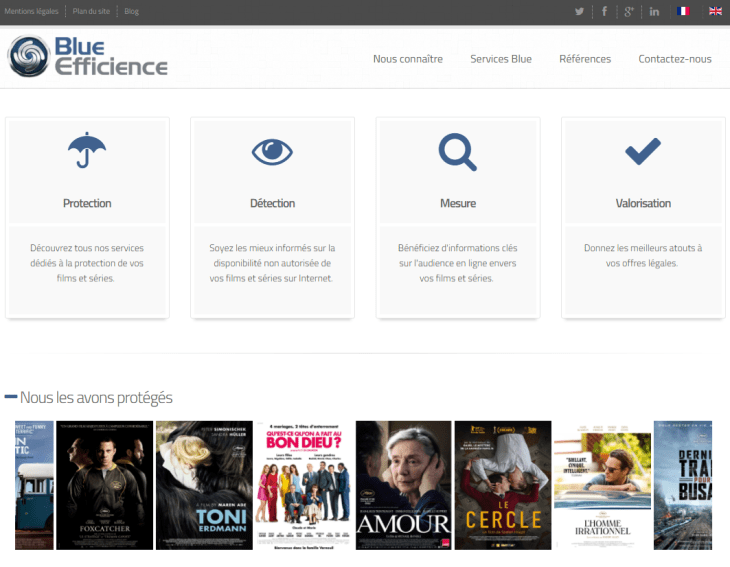Click the umbrella Protection icon
This screenshot has height=567, width=730.
pyautogui.click(x=87, y=151)
